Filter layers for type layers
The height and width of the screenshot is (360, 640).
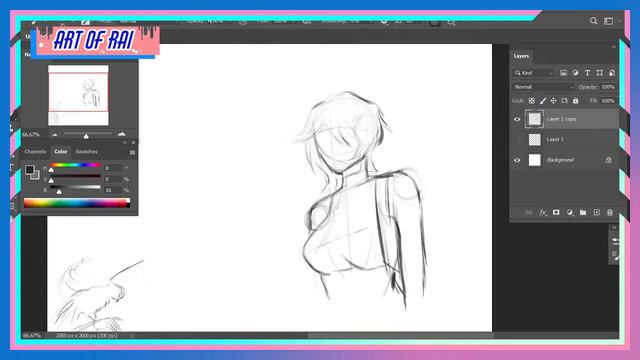[x=587, y=73]
